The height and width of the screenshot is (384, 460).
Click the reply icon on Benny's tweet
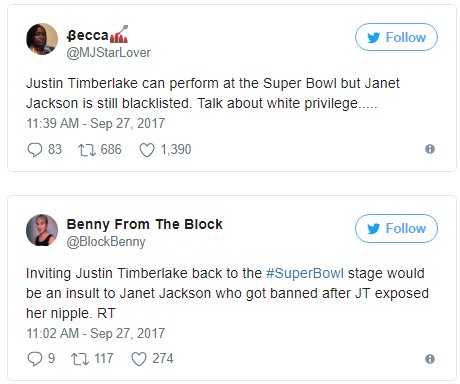35,359
